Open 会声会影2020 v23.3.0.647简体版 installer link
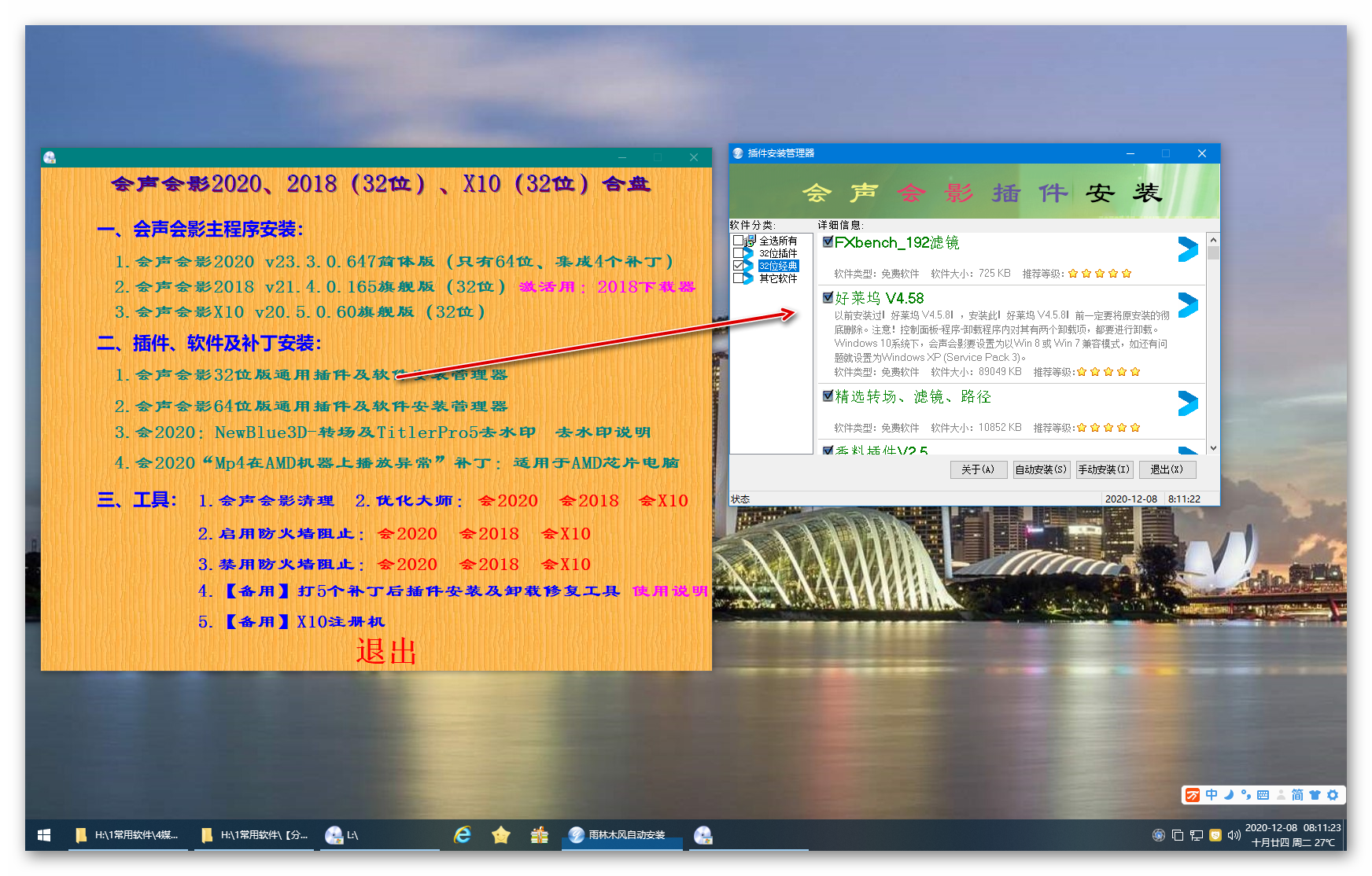Image resolution: width=1372 pixels, height=876 pixels. [393, 262]
